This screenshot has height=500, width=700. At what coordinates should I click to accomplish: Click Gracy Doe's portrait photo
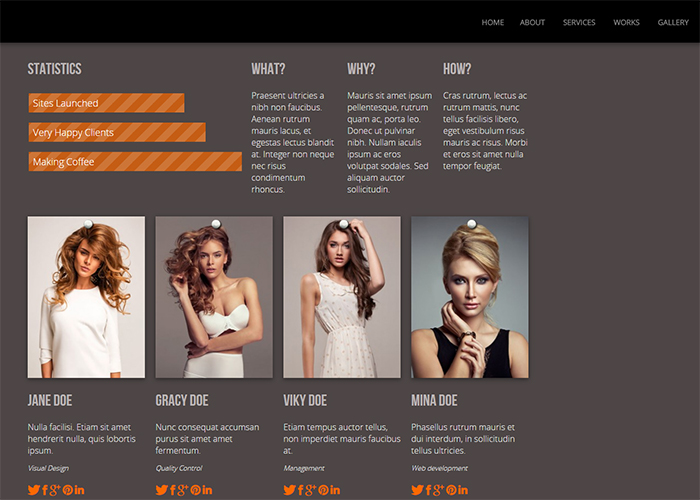(214, 297)
